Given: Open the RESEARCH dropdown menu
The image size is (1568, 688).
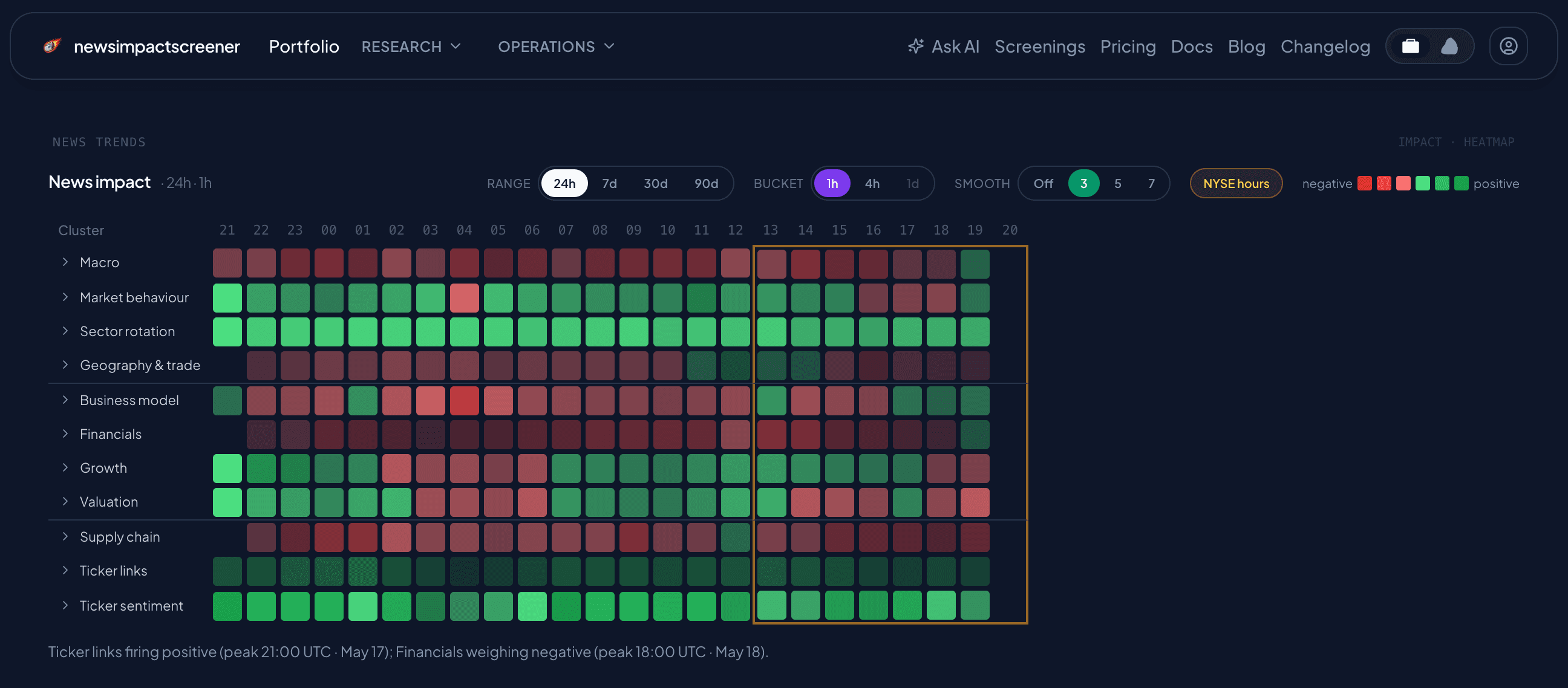Looking at the screenshot, I should 411,46.
